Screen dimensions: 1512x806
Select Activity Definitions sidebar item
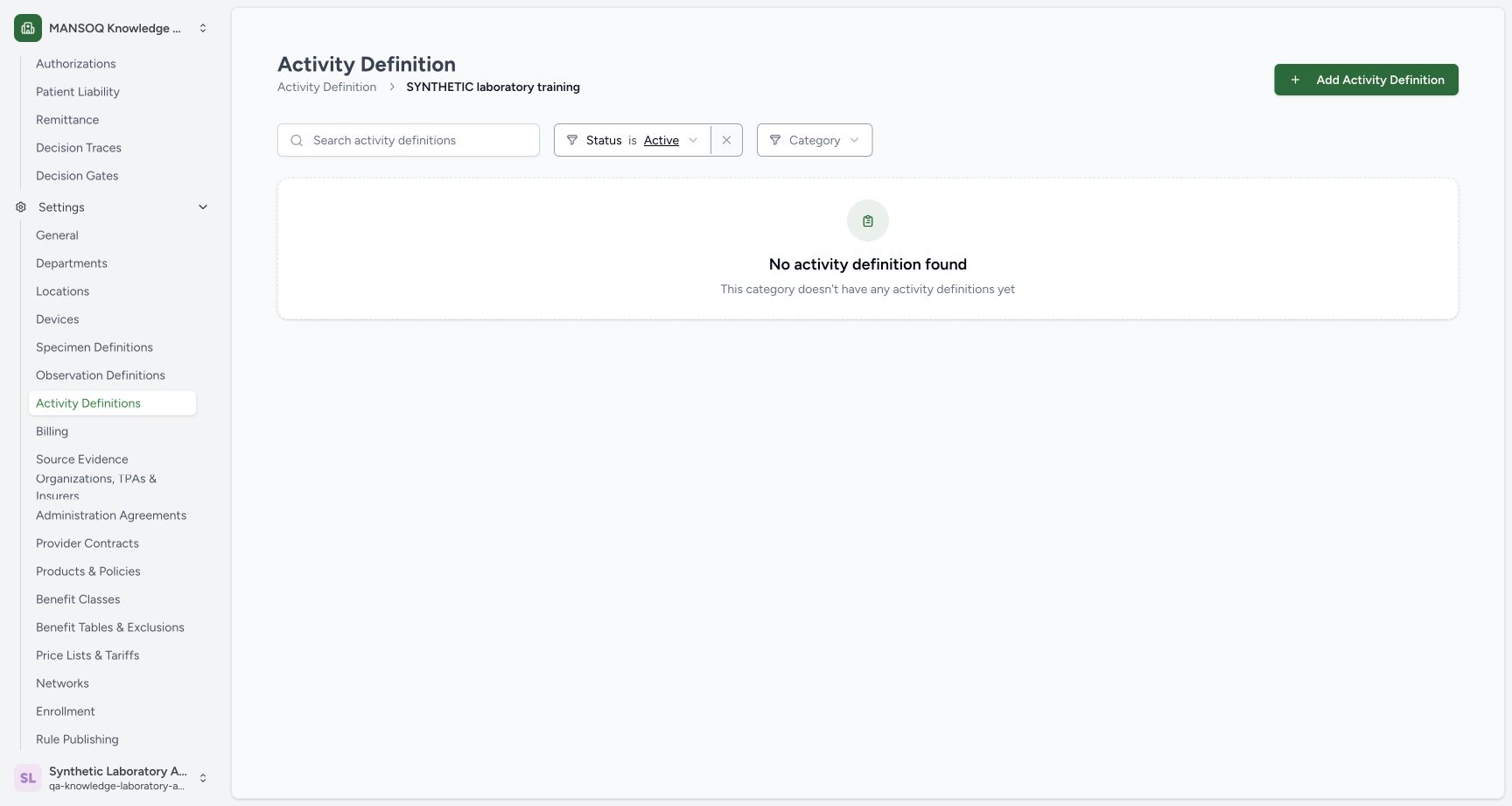tap(112, 403)
